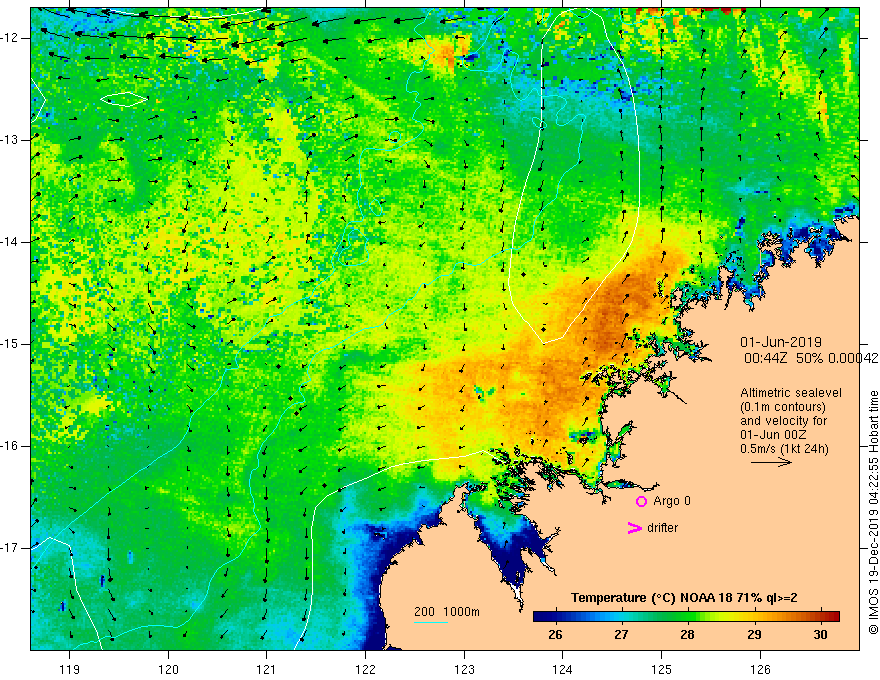880x680 pixels.
Task: Click the '01-Jun-2019' date label
Action: point(781,342)
